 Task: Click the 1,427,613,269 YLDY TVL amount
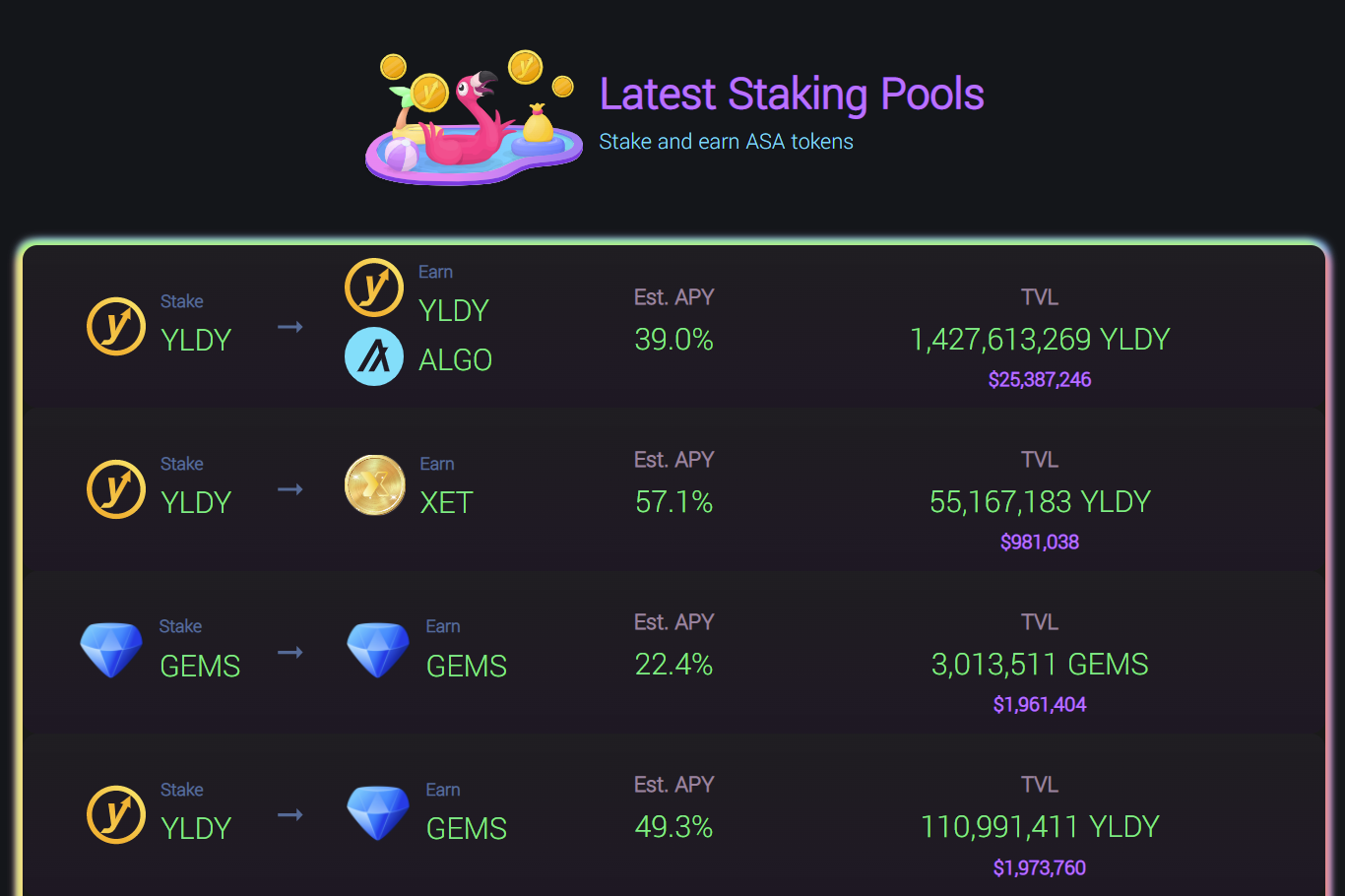coord(1040,339)
